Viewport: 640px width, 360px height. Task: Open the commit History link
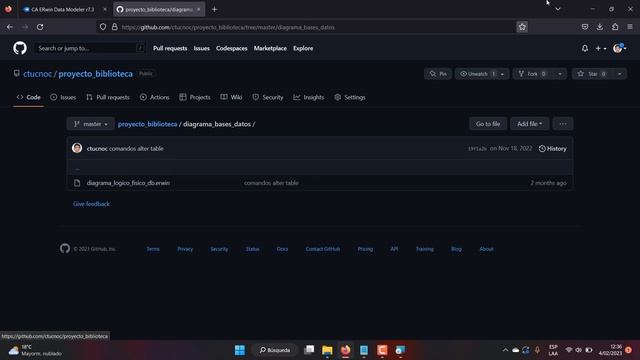tap(553, 149)
